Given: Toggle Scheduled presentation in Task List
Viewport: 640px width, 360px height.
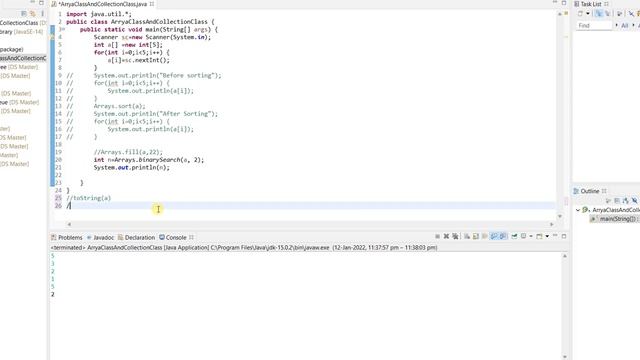Looking at the screenshot, I should pos(607,13).
